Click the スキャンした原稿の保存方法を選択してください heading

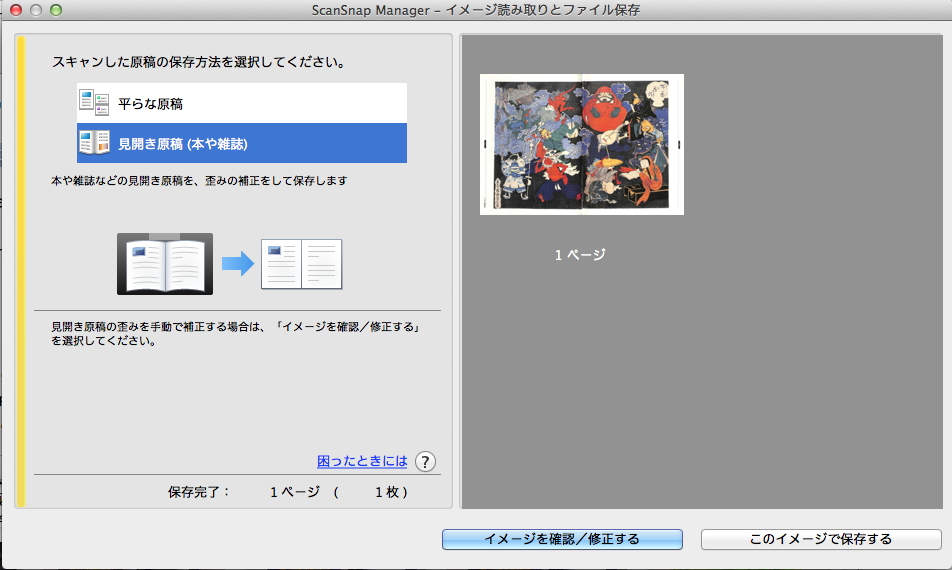[x=199, y=62]
